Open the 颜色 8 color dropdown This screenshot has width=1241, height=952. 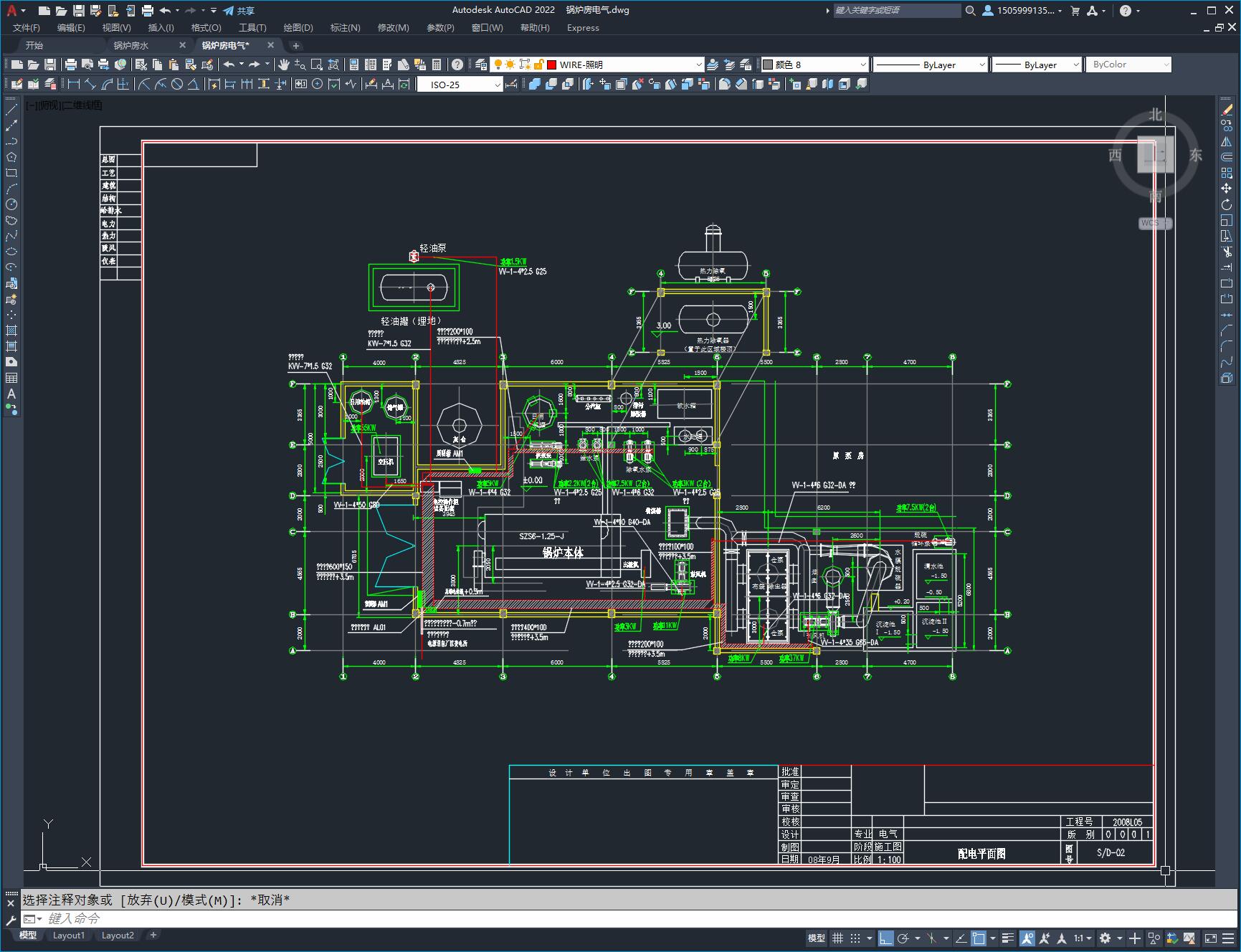pyautogui.click(x=862, y=65)
